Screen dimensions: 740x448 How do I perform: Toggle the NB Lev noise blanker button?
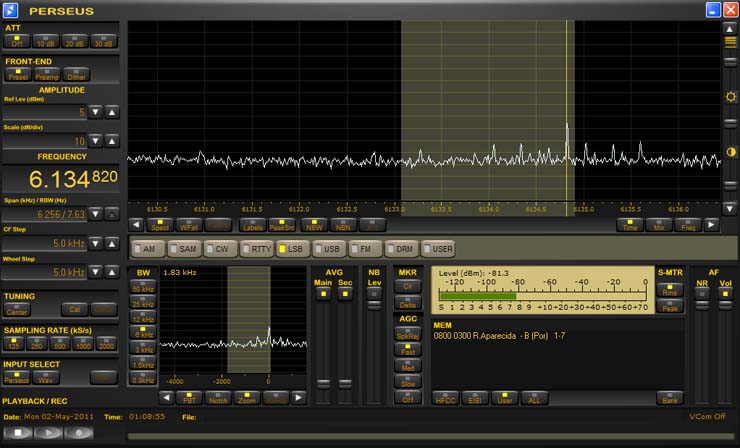[x=374, y=294]
